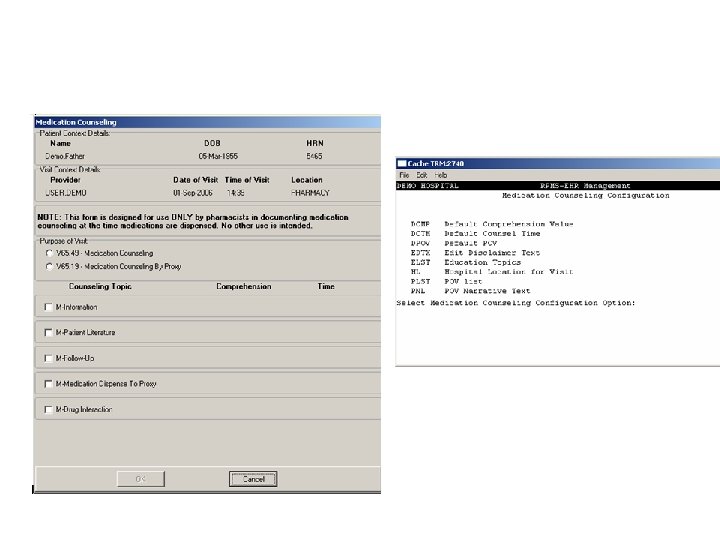Viewport: 720px width, 540px height.
Task: Click the OK button
Action: click(x=141, y=479)
